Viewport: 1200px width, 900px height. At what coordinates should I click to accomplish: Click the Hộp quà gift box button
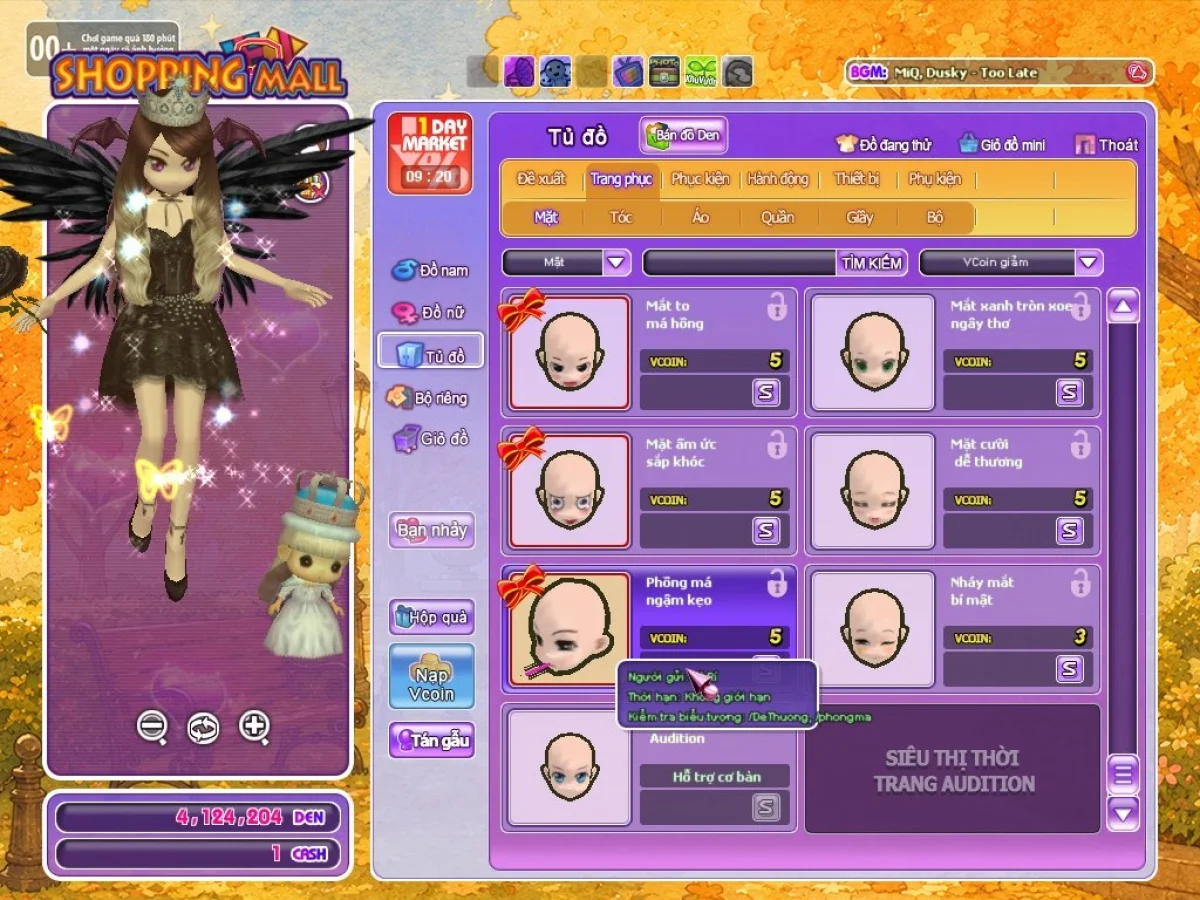click(x=431, y=617)
